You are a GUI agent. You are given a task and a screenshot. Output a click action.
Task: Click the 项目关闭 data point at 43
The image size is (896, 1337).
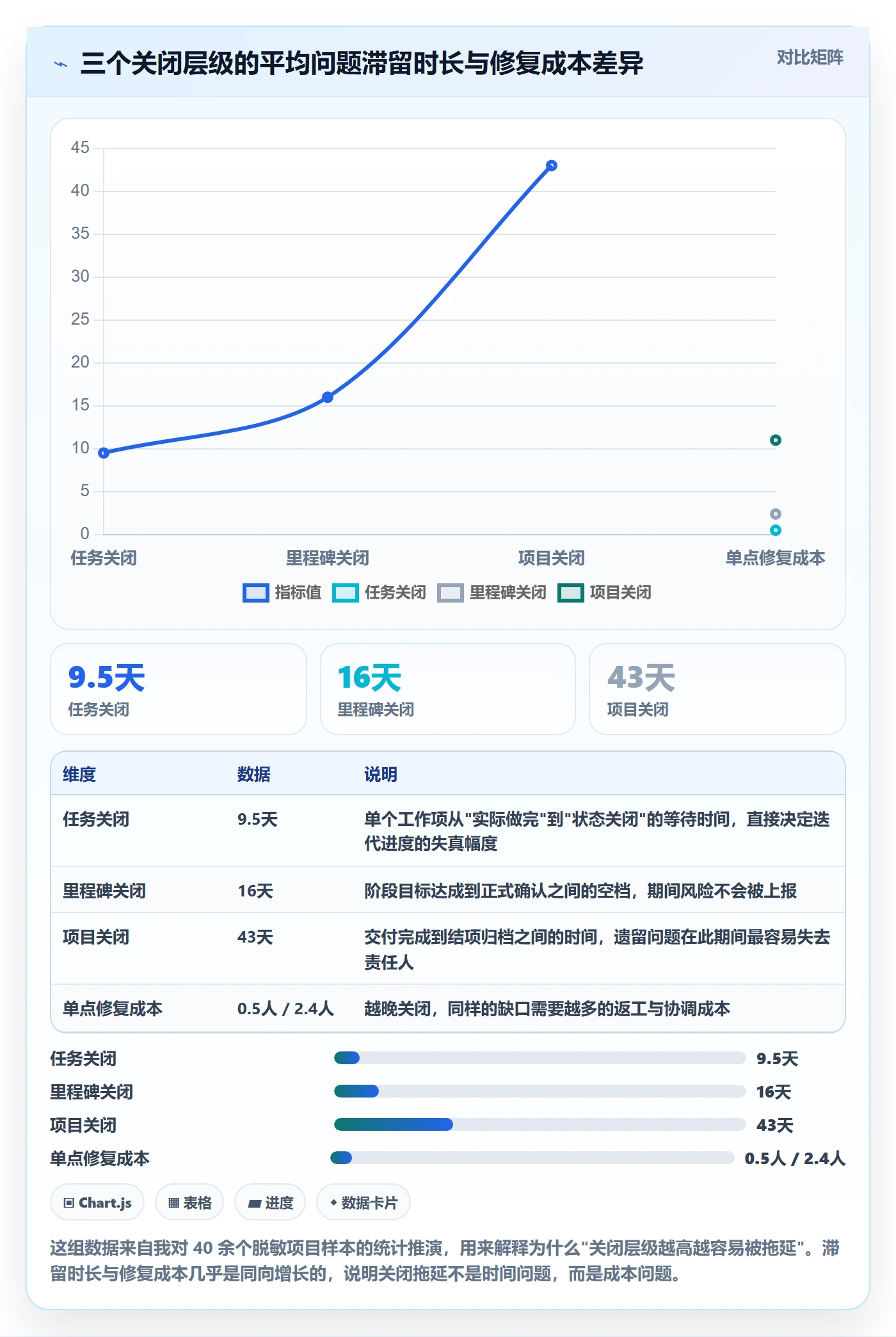552,166
